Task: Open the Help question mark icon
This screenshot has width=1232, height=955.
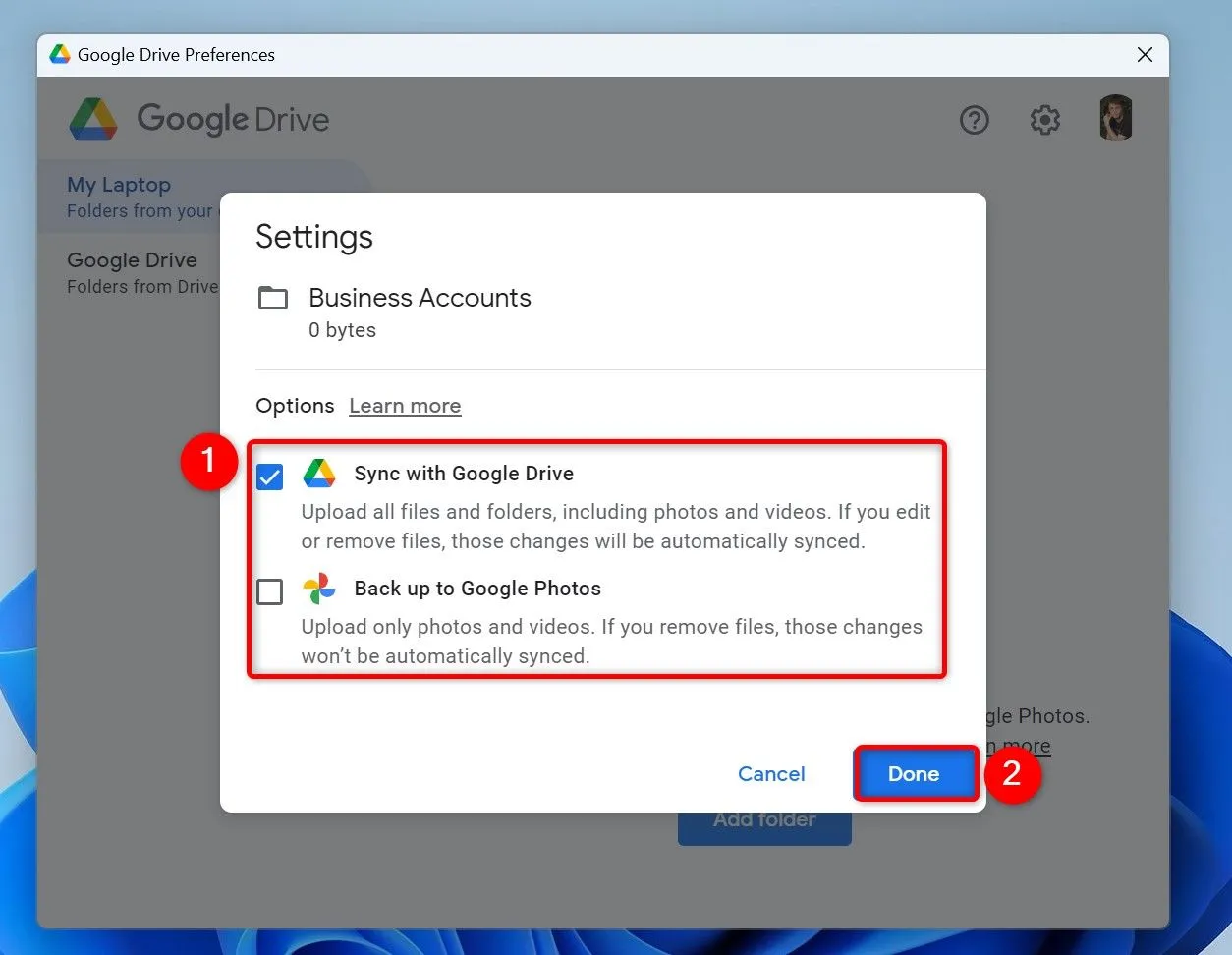Action: [974, 120]
